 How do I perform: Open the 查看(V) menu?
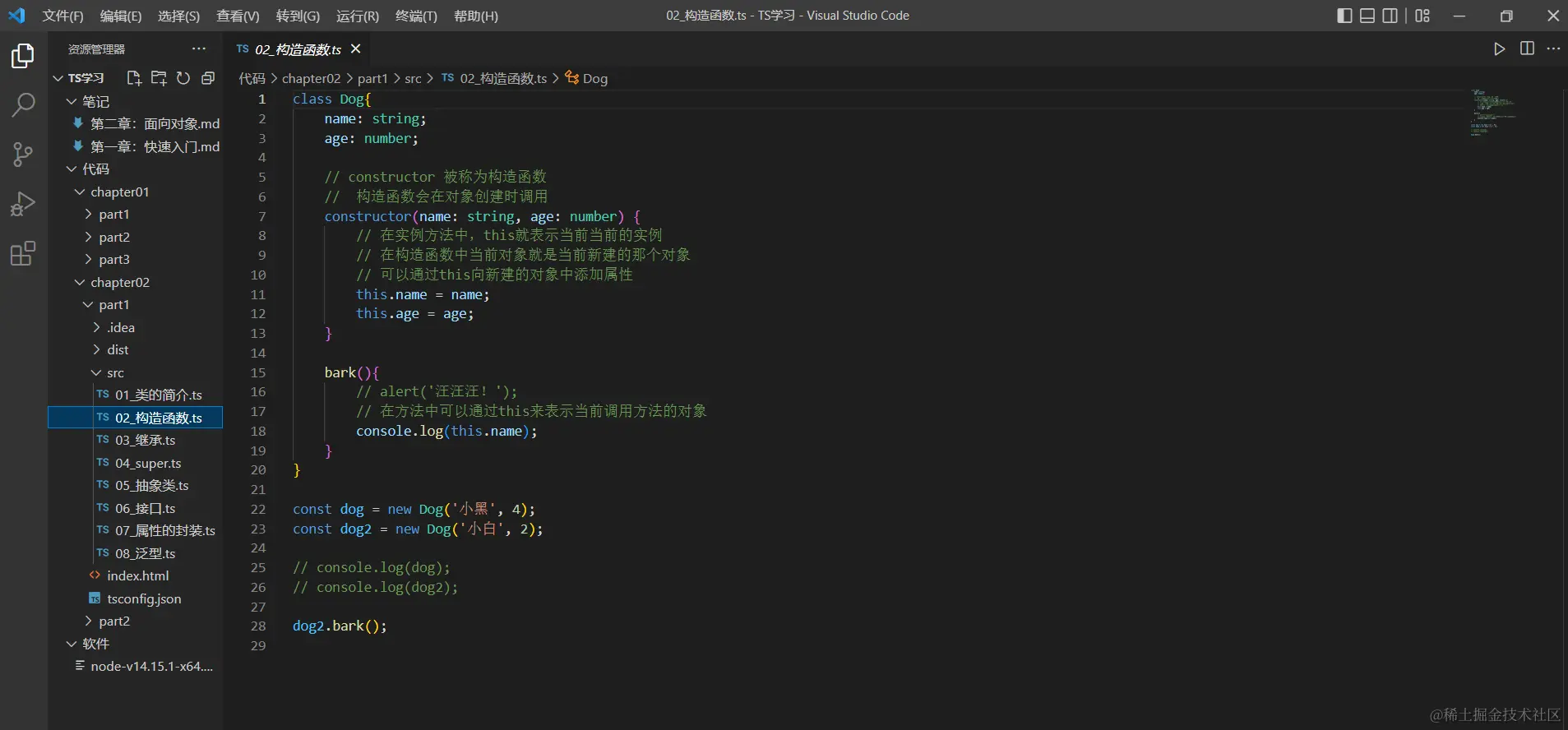coord(238,16)
